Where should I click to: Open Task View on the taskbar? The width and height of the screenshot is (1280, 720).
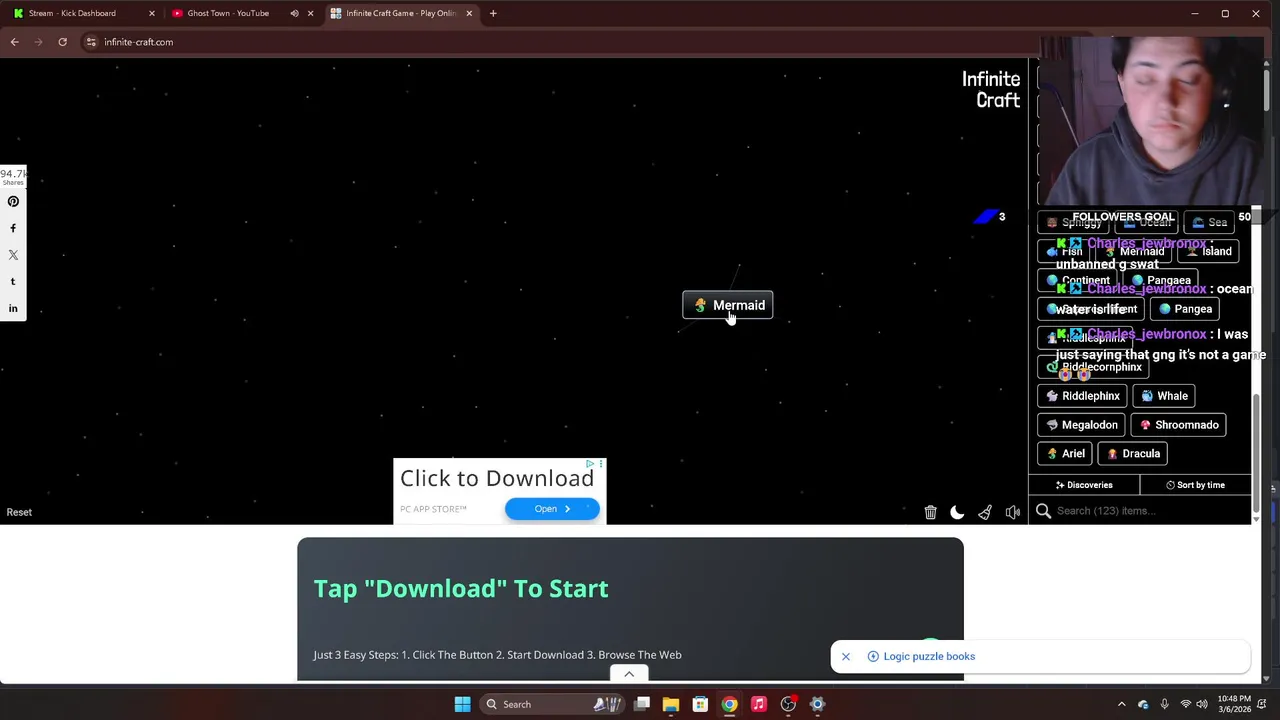point(642,704)
